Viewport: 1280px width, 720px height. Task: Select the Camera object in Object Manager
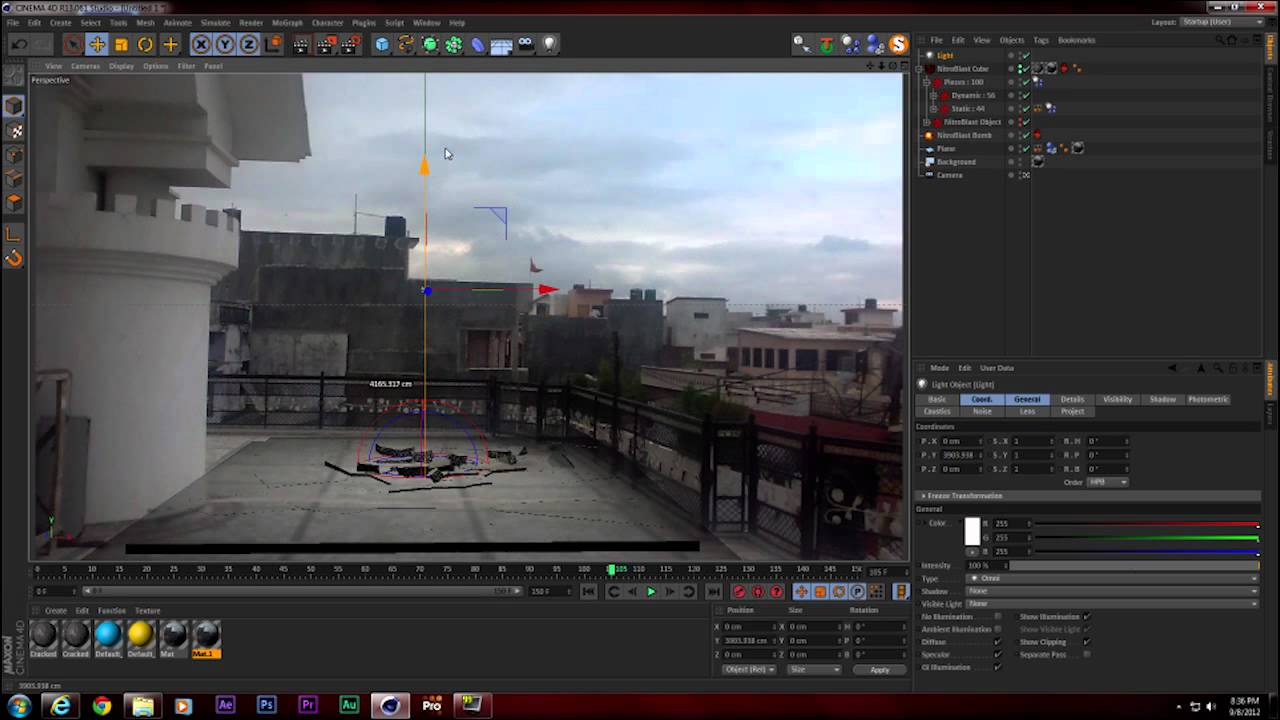point(950,175)
